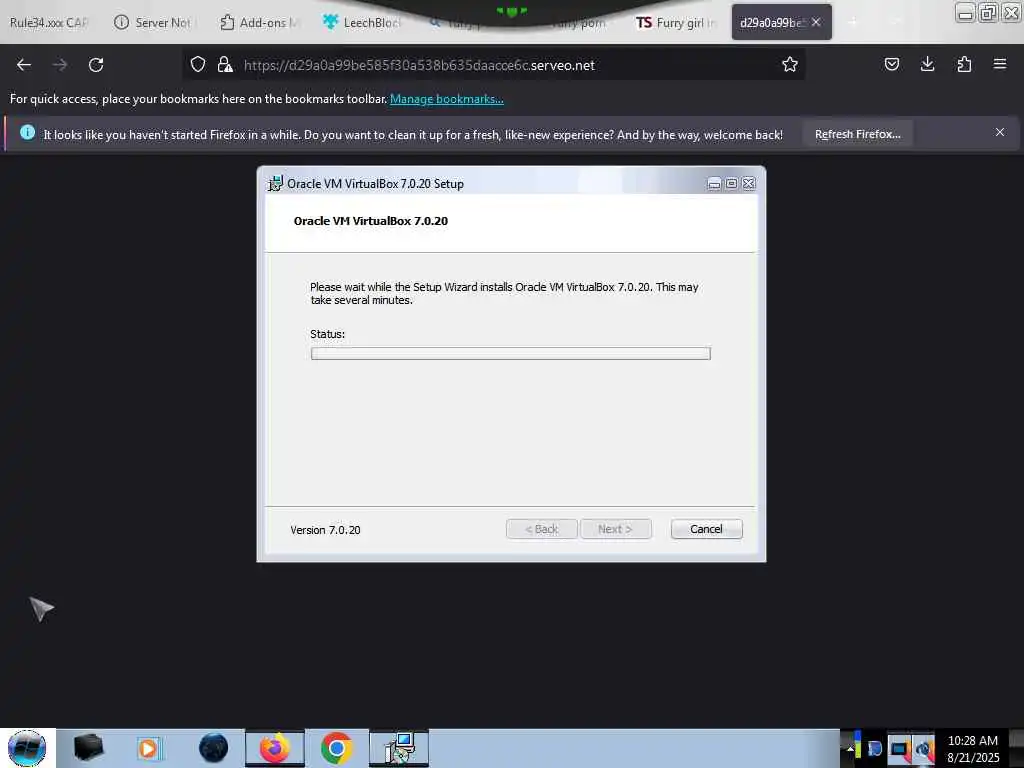Click the blue D-shaped tray icon
This screenshot has width=1024, height=768.
tap(874, 749)
